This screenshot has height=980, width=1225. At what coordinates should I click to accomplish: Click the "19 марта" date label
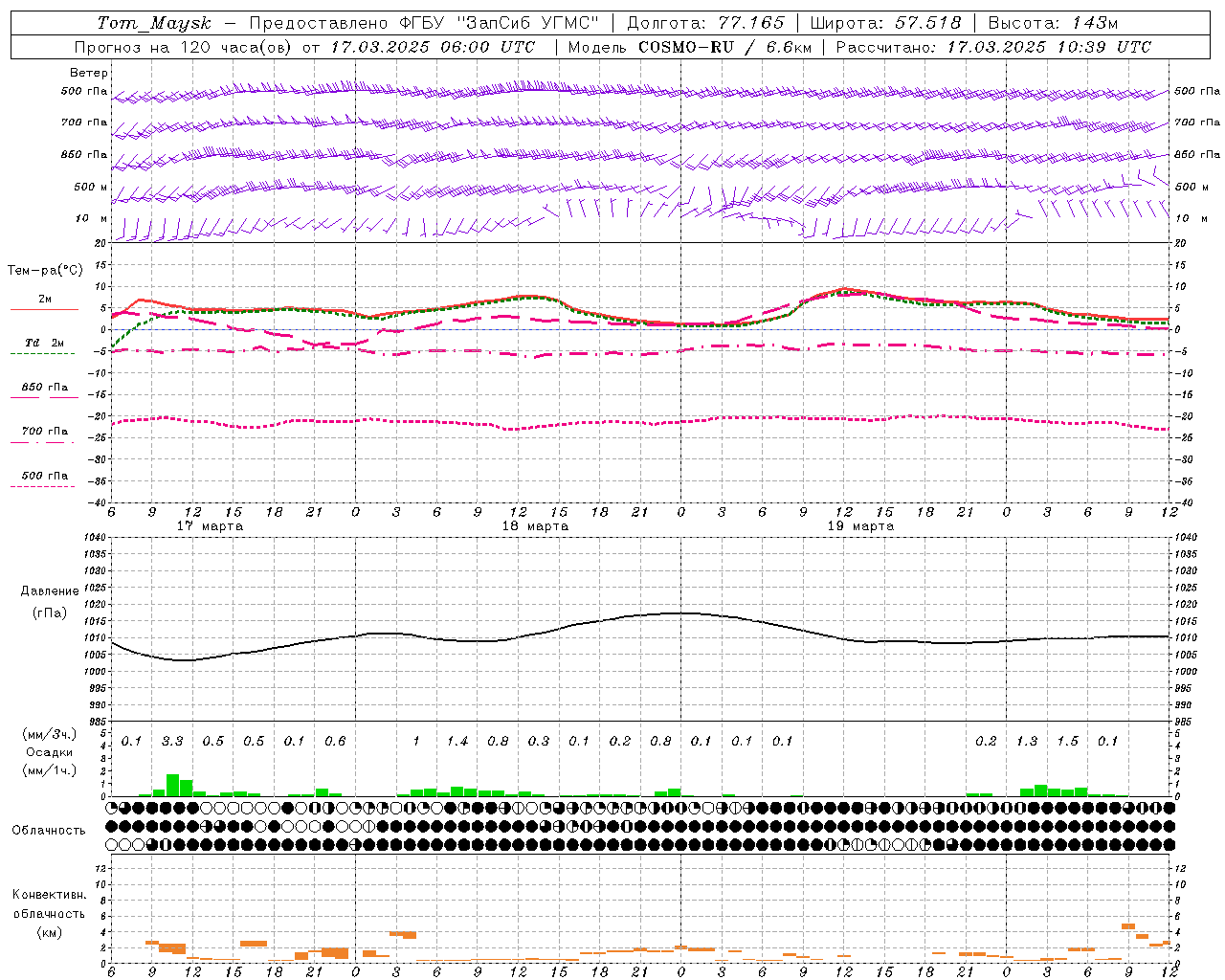click(x=860, y=526)
